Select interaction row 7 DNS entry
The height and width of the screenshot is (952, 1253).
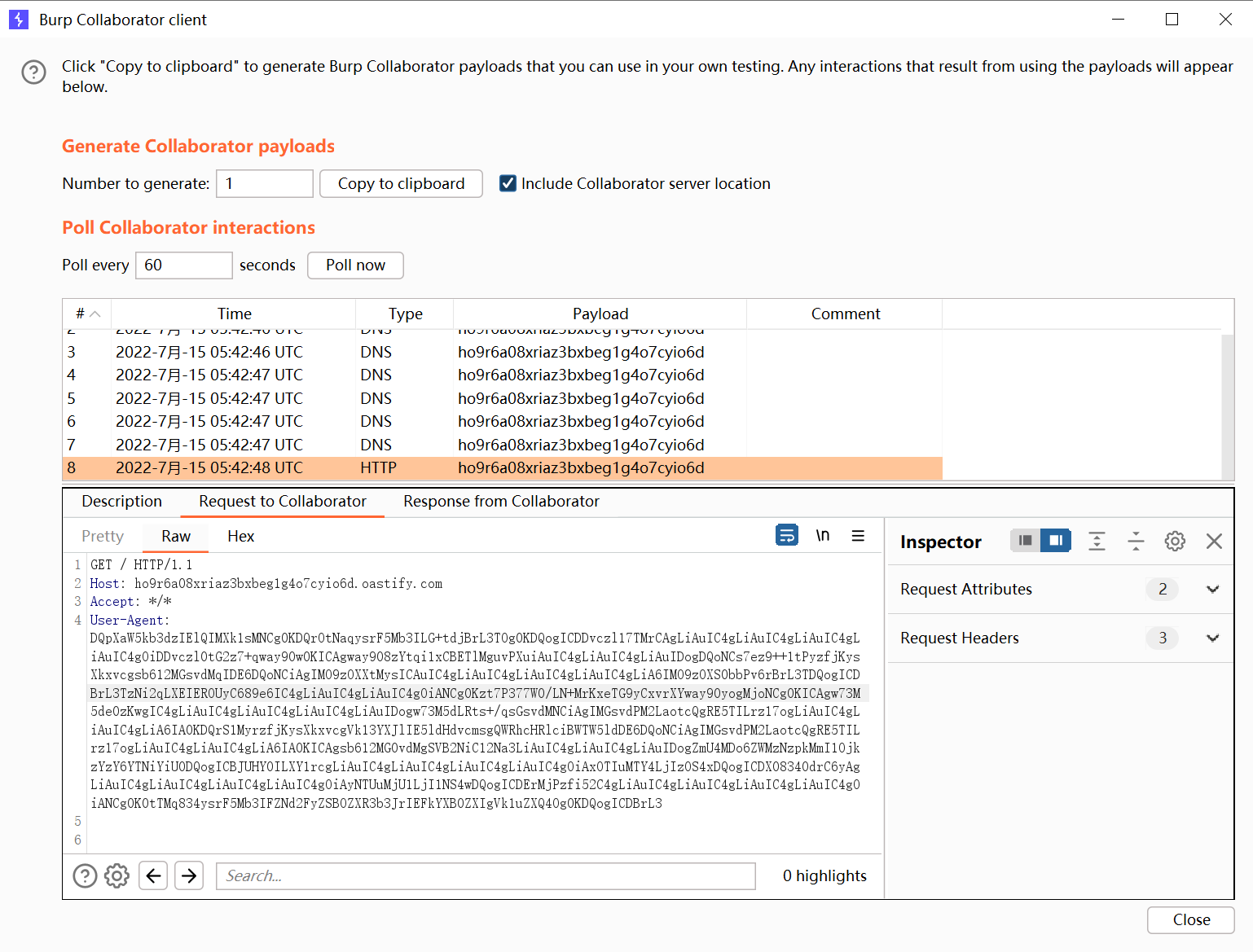[x=503, y=445]
